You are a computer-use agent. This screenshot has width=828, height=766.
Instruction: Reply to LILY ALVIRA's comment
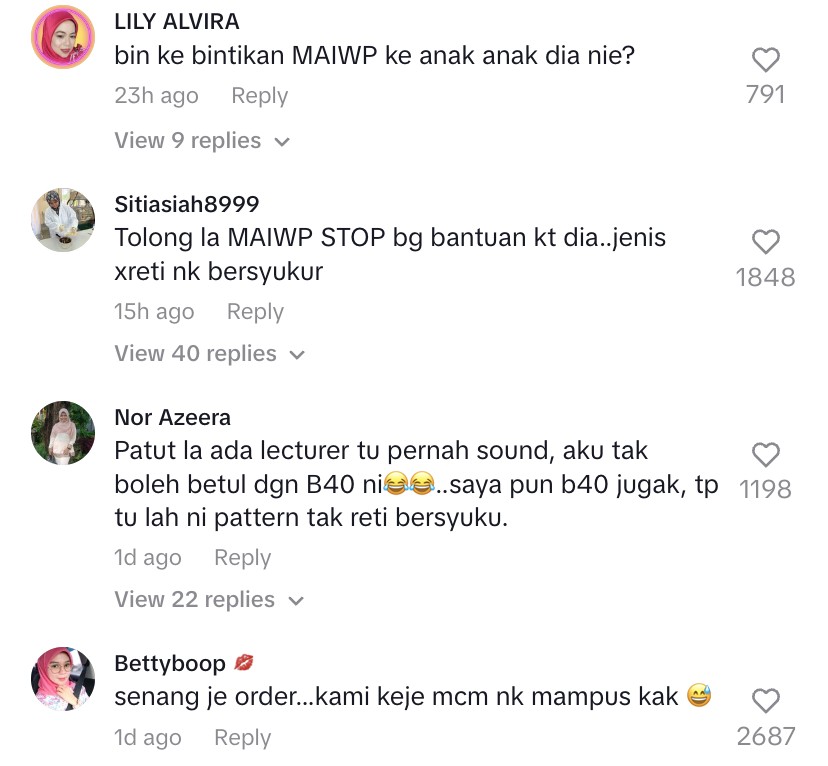tap(260, 96)
